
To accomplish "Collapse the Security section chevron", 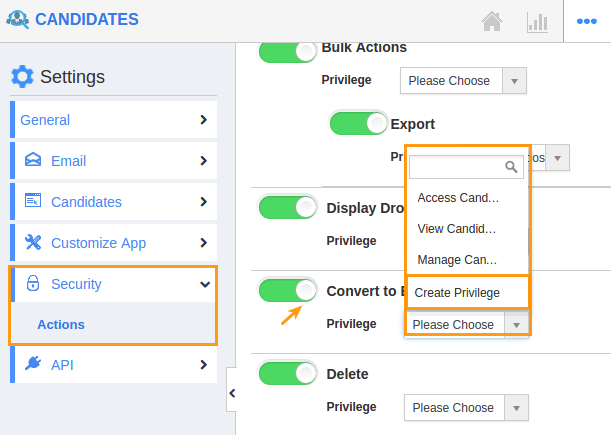I will click(205, 284).
